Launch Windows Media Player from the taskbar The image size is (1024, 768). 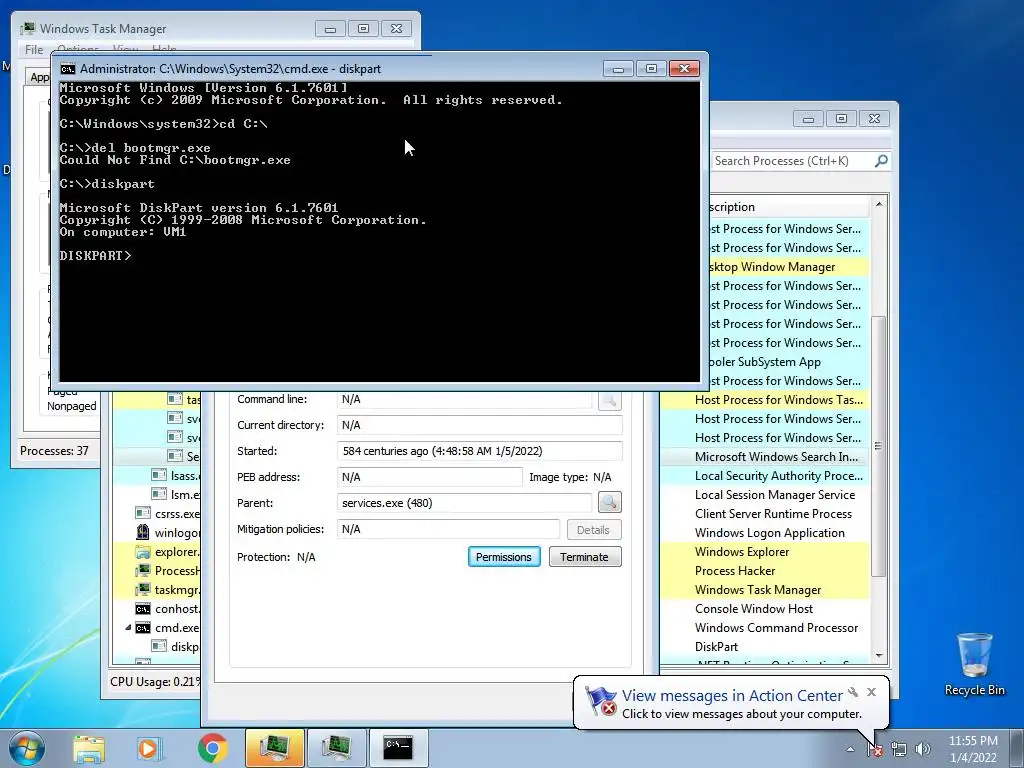pos(149,748)
